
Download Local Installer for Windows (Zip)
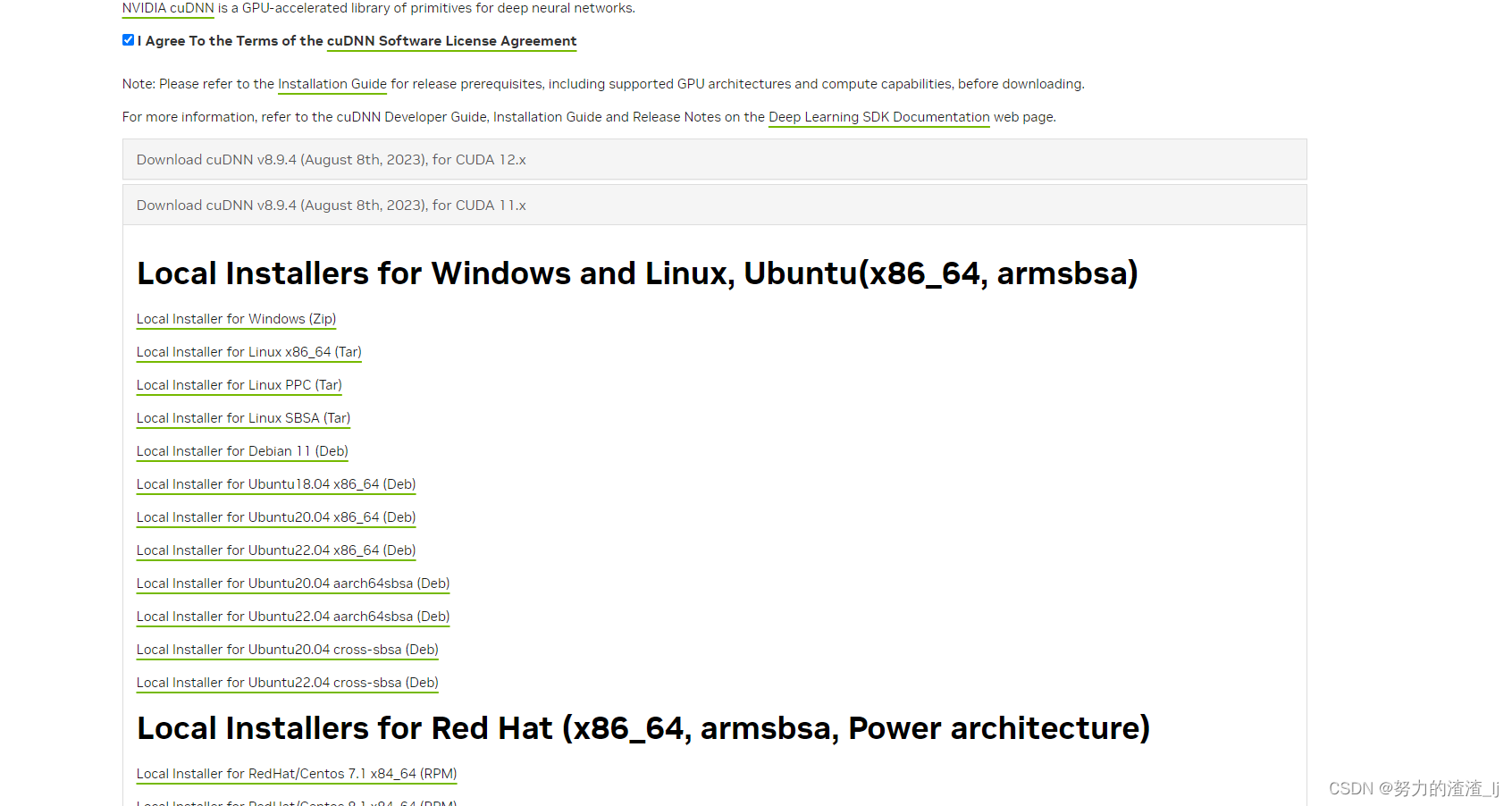click(236, 319)
